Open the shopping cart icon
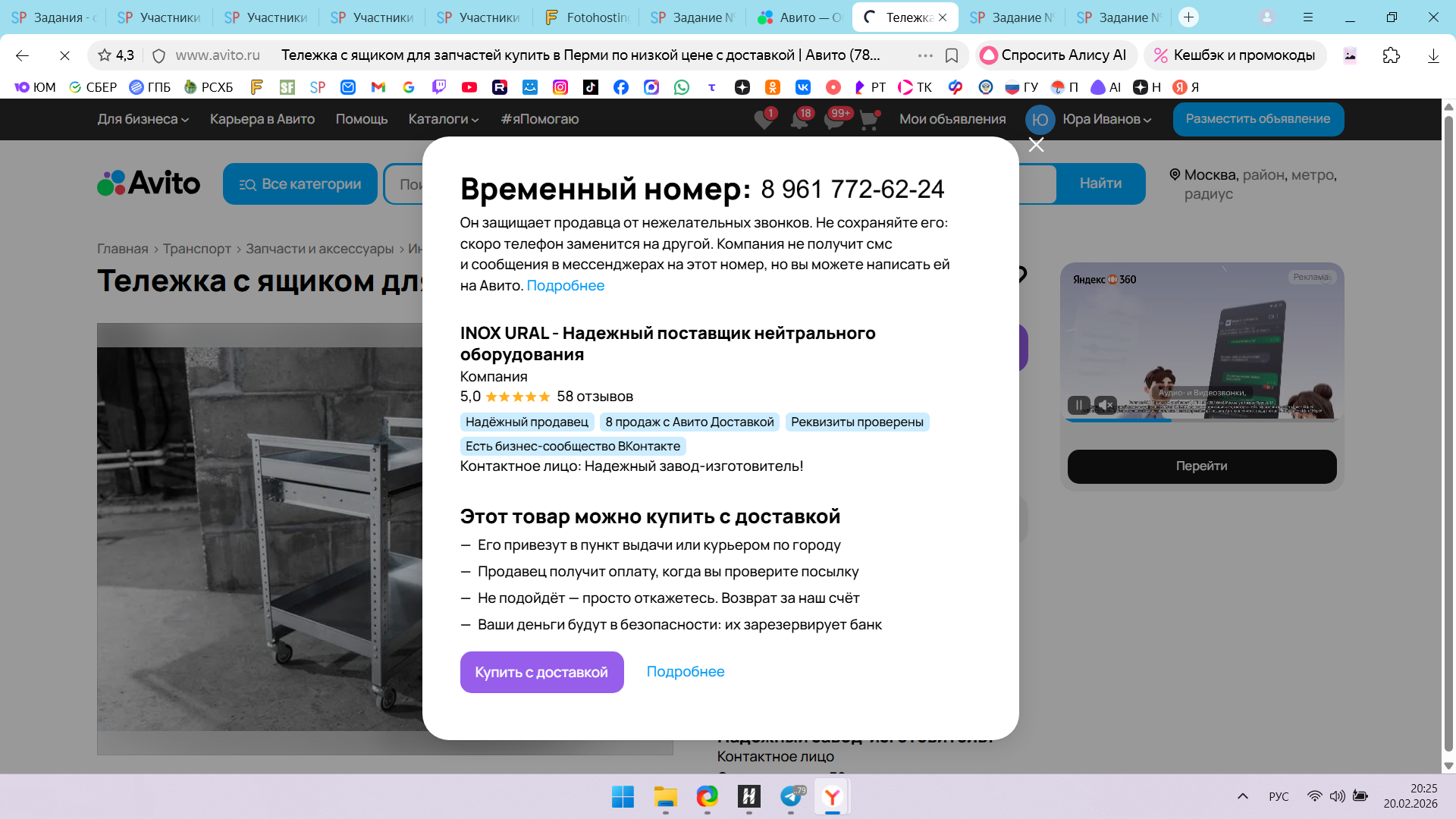The height and width of the screenshot is (819, 1456). tap(869, 120)
